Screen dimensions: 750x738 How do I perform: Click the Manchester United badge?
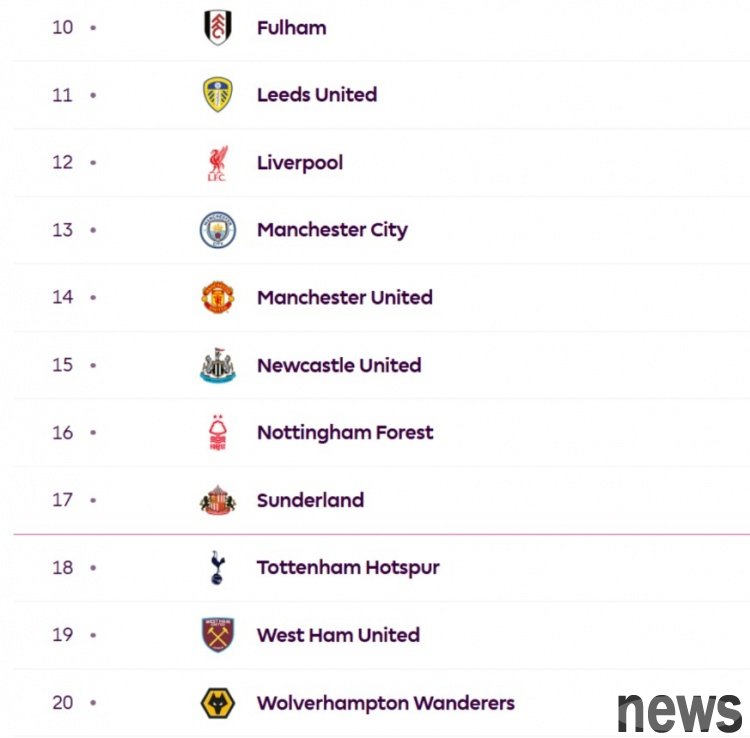[x=218, y=297]
